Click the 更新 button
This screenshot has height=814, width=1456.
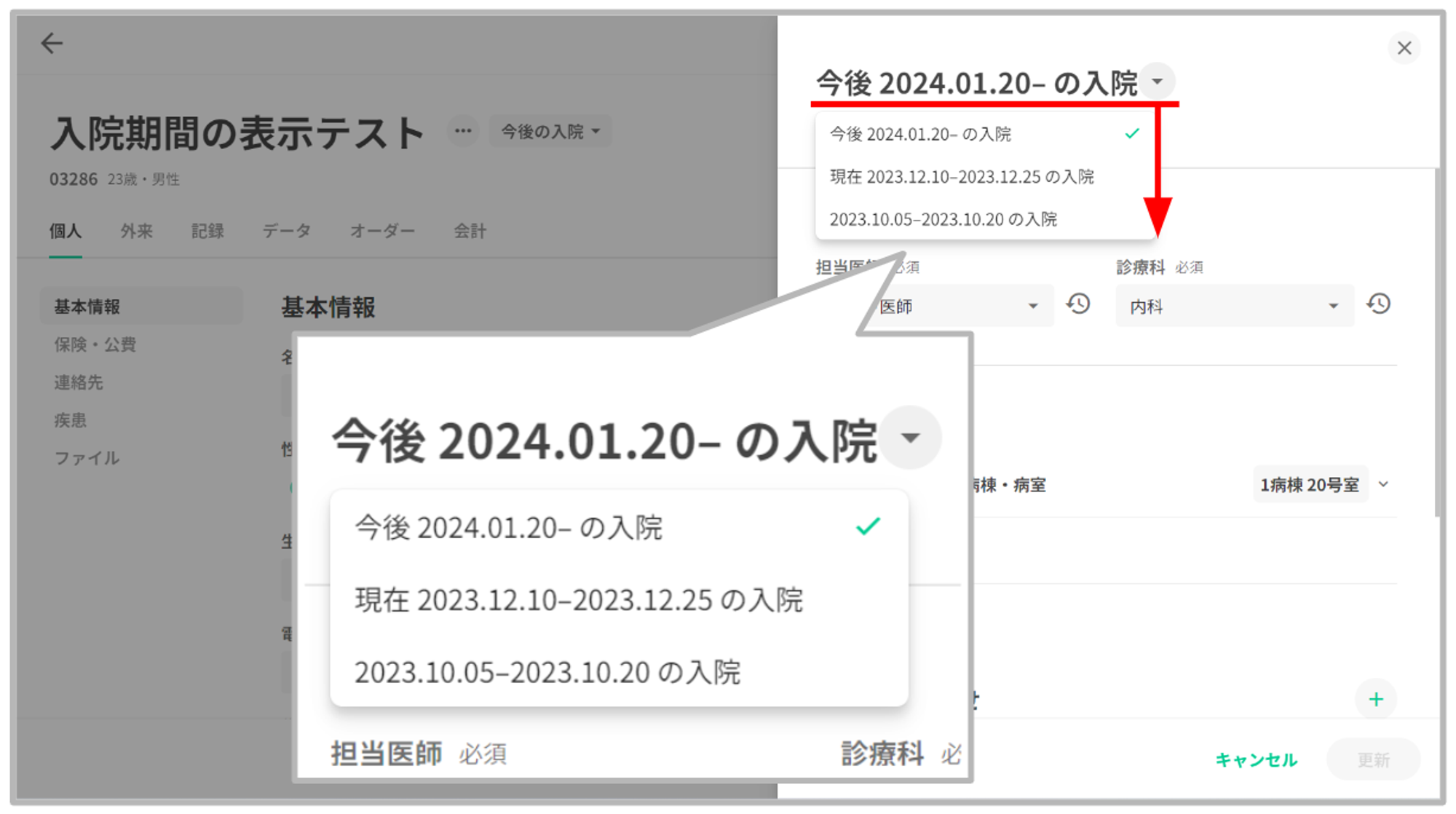pyautogui.click(x=1373, y=760)
